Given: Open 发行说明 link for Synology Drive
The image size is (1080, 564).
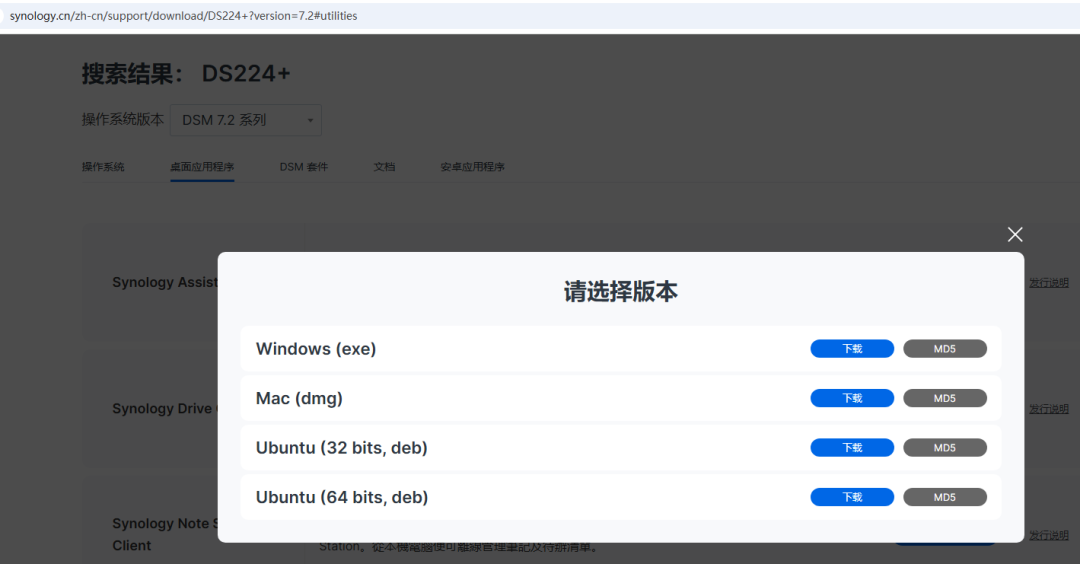Looking at the screenshot, I should coord(1049,409).
